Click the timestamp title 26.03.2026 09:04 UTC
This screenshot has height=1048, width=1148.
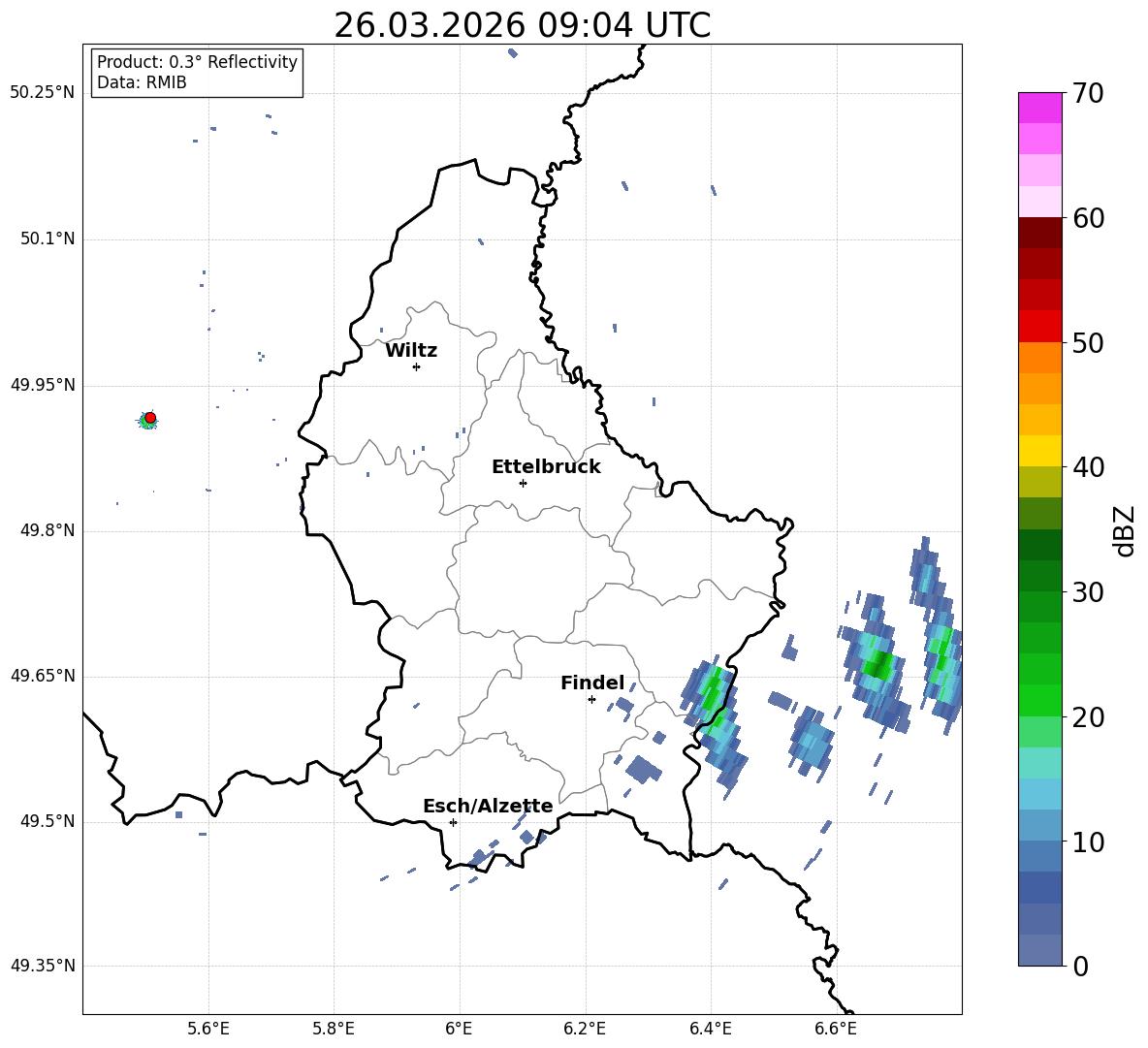(x=523, y=25)
